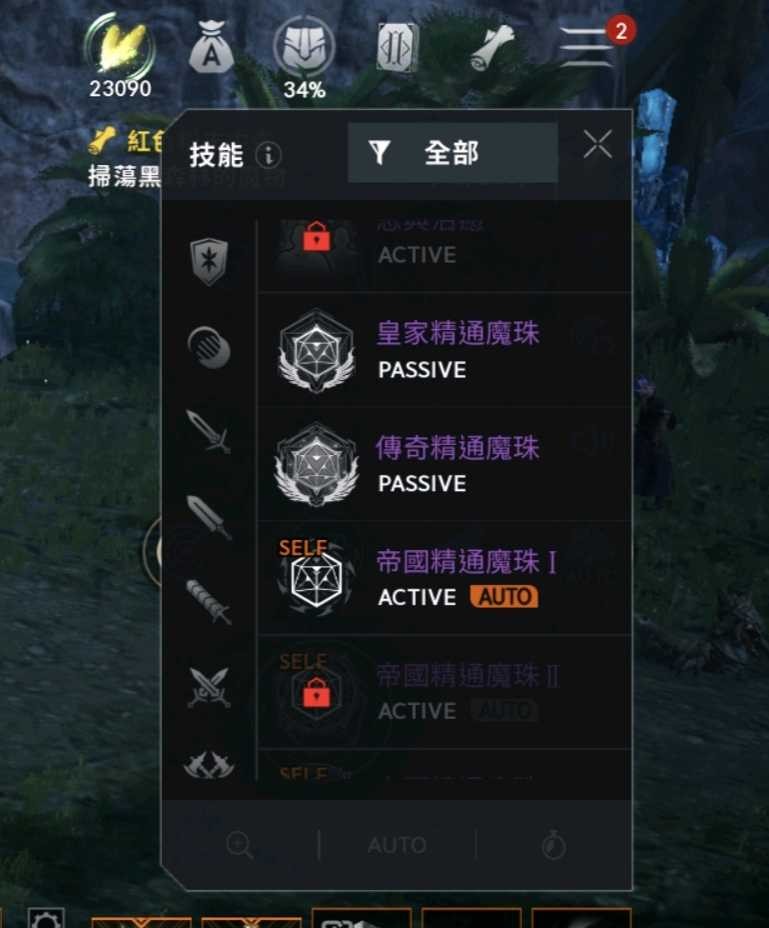Toggle AUTO on 帝國精通魔珠 I skill

504,597
